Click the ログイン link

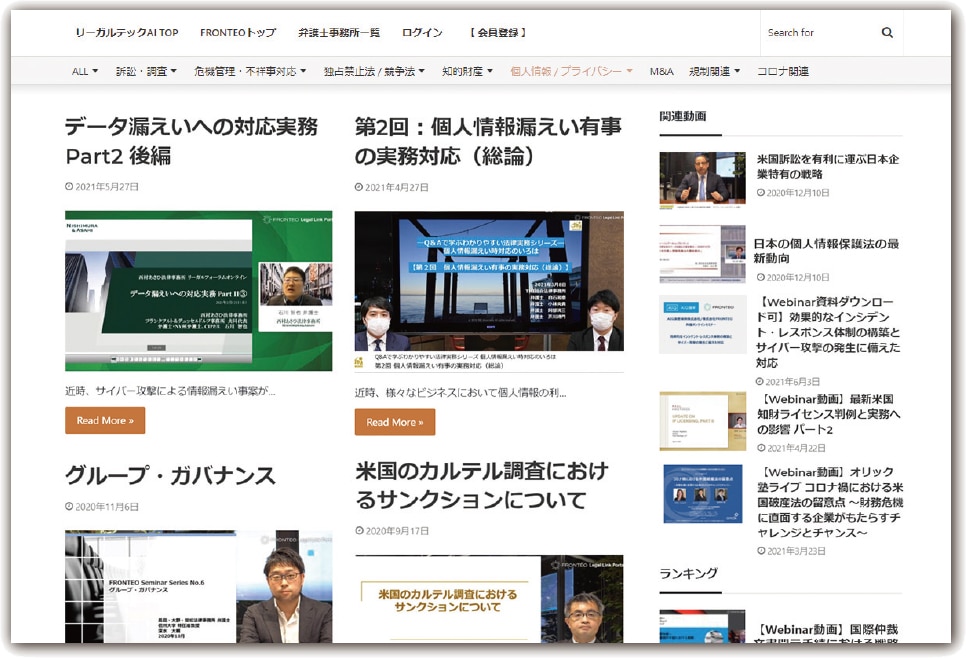[422, 33]
